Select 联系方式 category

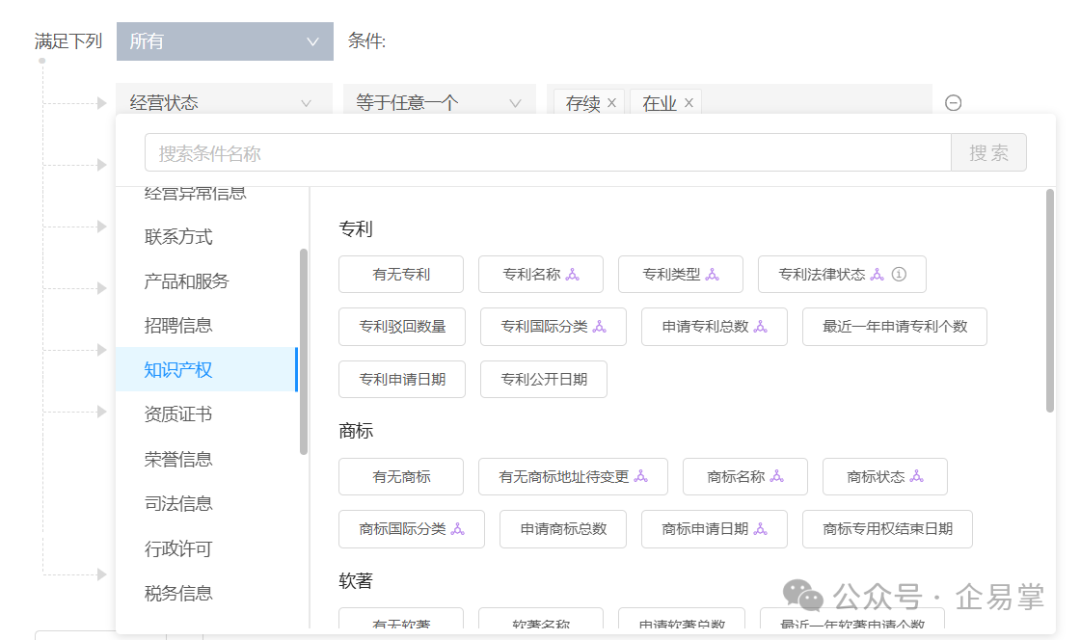pyautogui.click(x=207, y=237)
